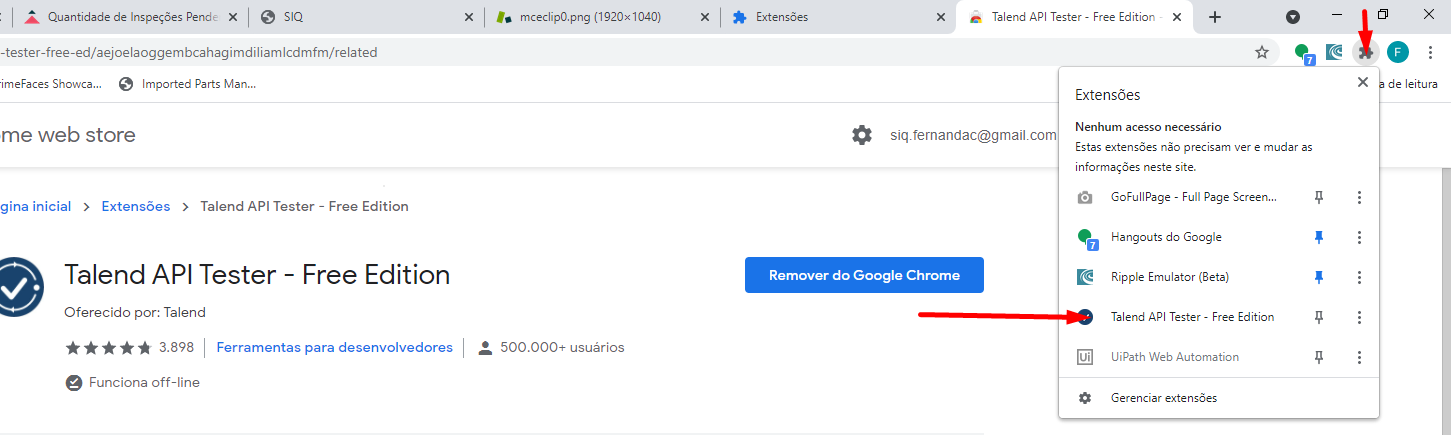Click Ripple Emulator (Beta) list icon
This screenshot has height=435, width=1451.
coord(1085,277)
